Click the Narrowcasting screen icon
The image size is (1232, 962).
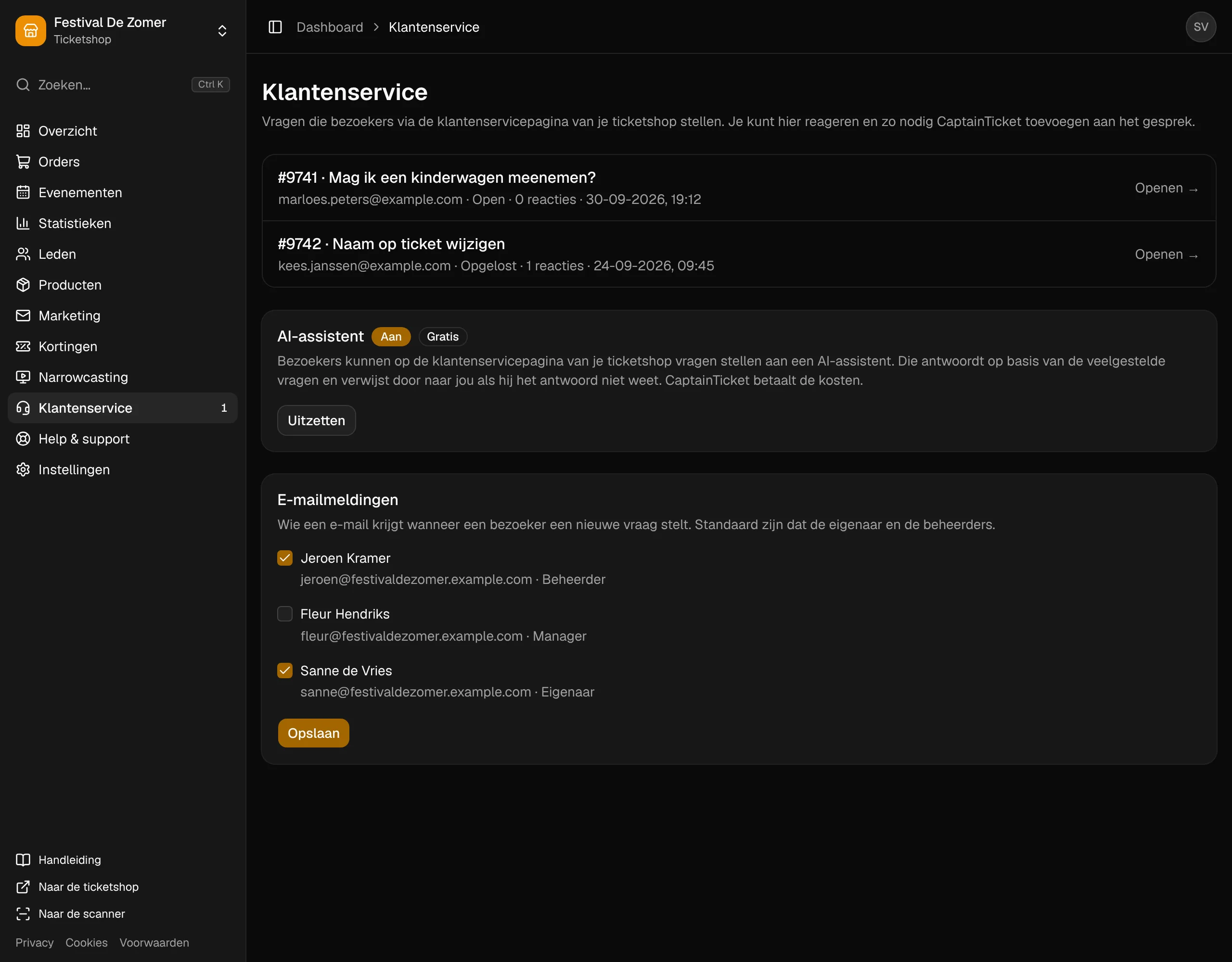23,377
